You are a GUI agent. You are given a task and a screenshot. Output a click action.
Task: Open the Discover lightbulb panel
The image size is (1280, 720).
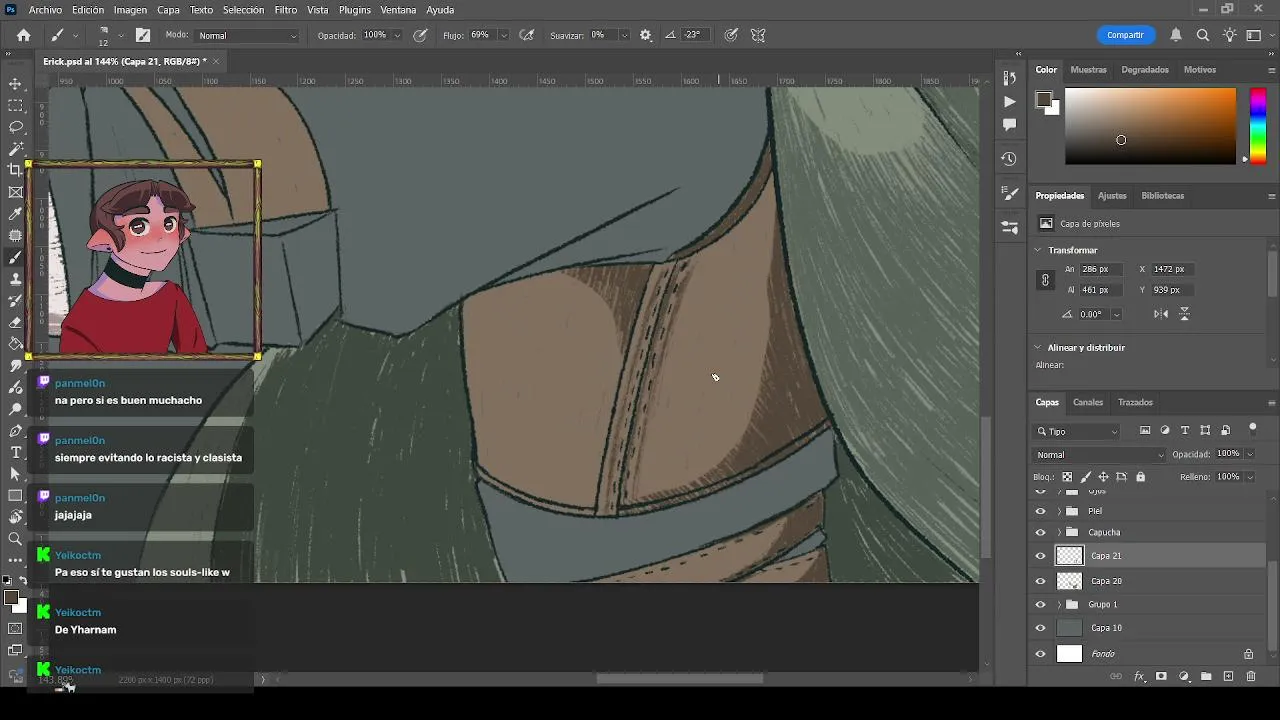(1230, 35)
